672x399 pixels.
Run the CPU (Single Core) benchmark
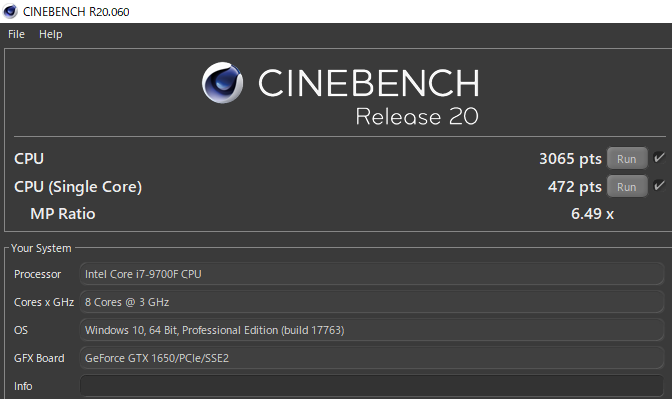(x=627, y=187)
